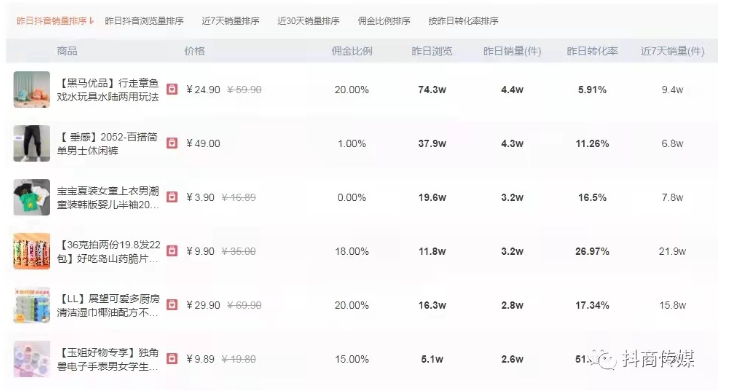Select the 17.34% conversion rate cell
Viewport: 745px width, 392px height.
pos(592,305)
